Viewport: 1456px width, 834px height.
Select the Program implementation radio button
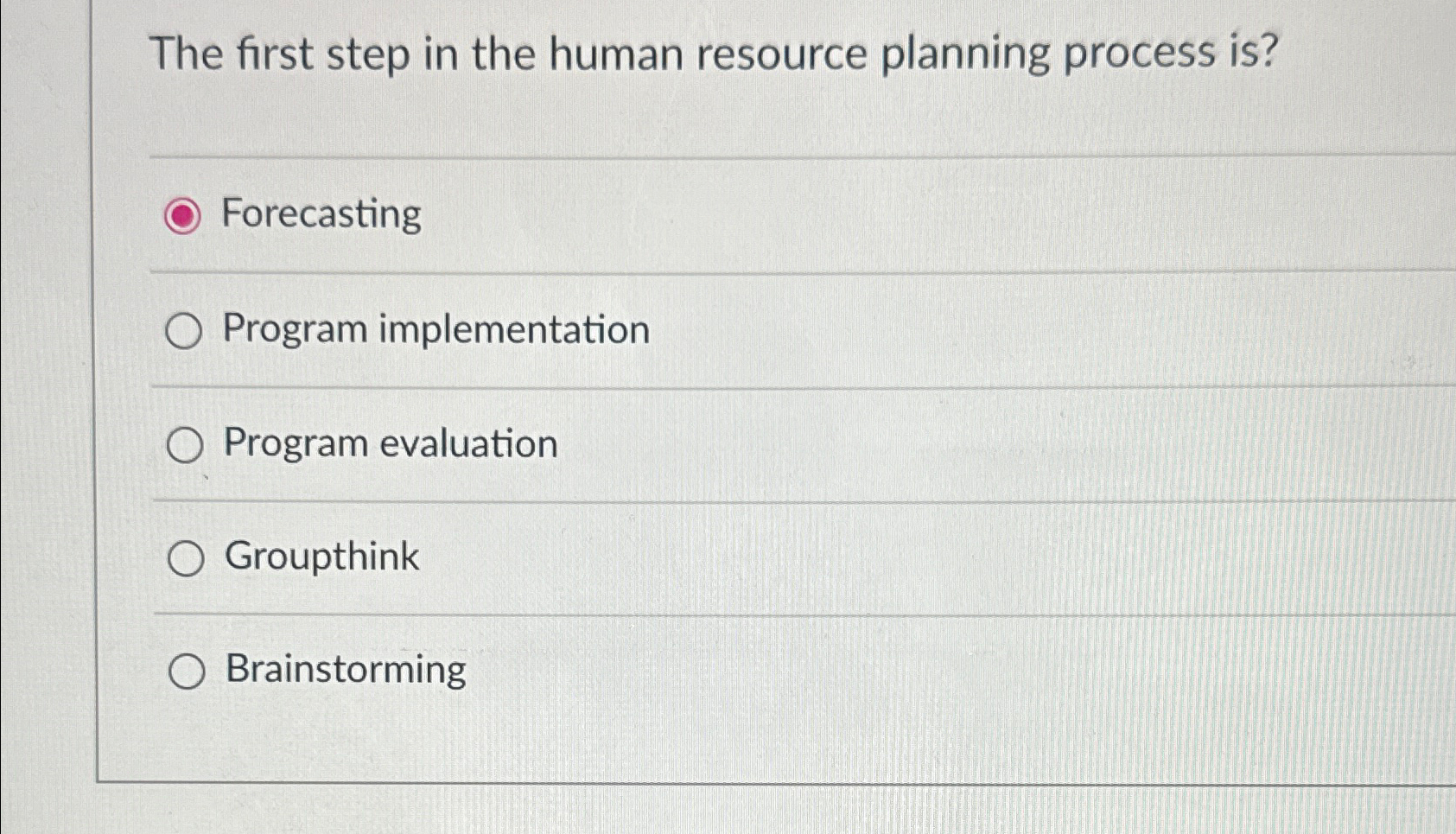click(185, 331)
